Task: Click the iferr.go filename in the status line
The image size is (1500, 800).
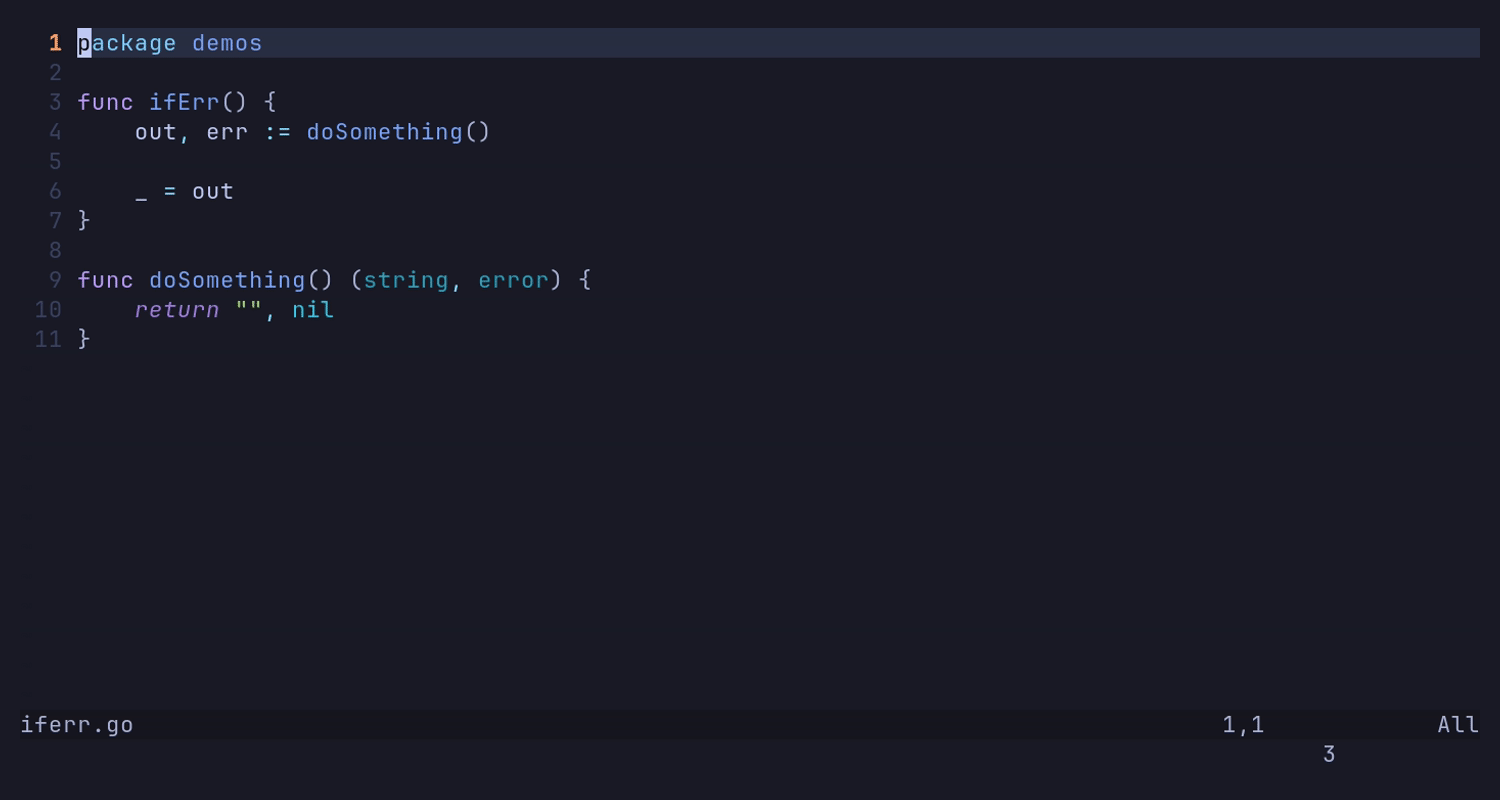Action: pos(77,725)
